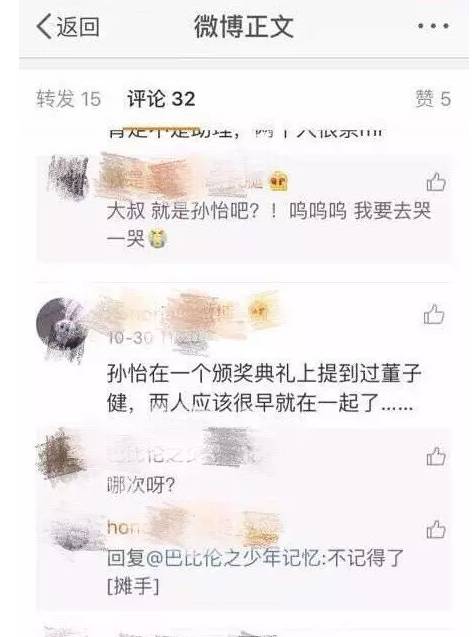Like the 不记得了 reply

click(436, 529)
